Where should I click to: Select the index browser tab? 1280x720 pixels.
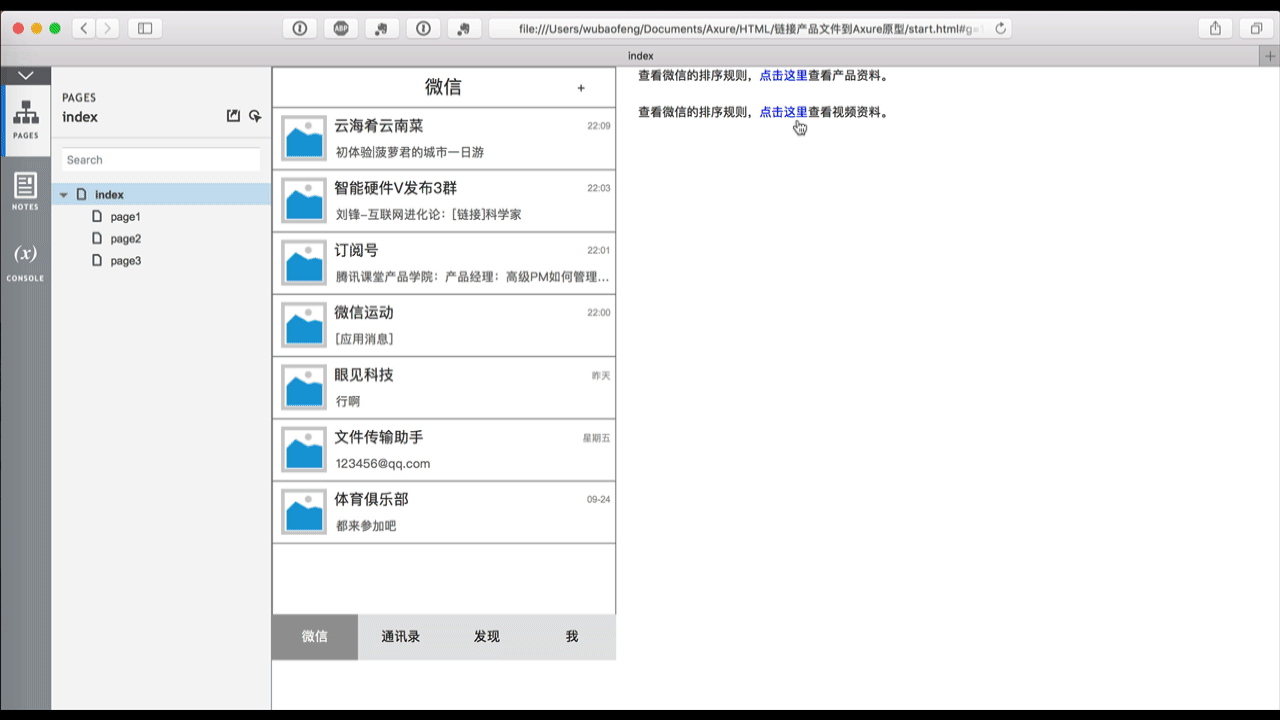tap(640, 56)
